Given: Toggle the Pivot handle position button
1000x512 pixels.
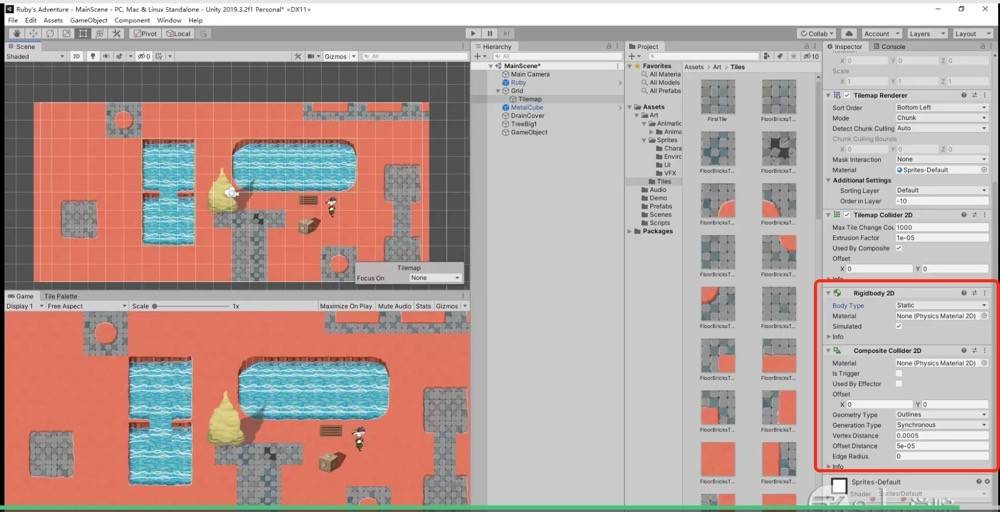Looking at the screenshot, I should 145,33.
